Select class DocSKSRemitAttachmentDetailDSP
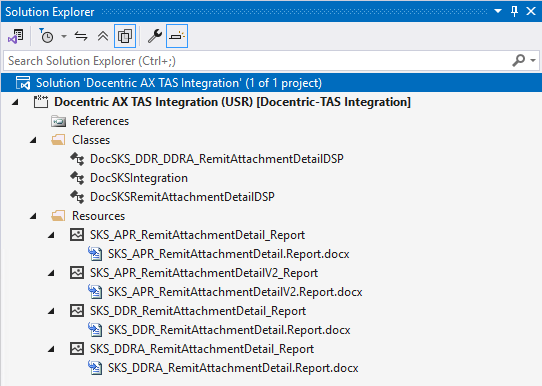Viewport: 542px width, 386px height. pos(182,197)
